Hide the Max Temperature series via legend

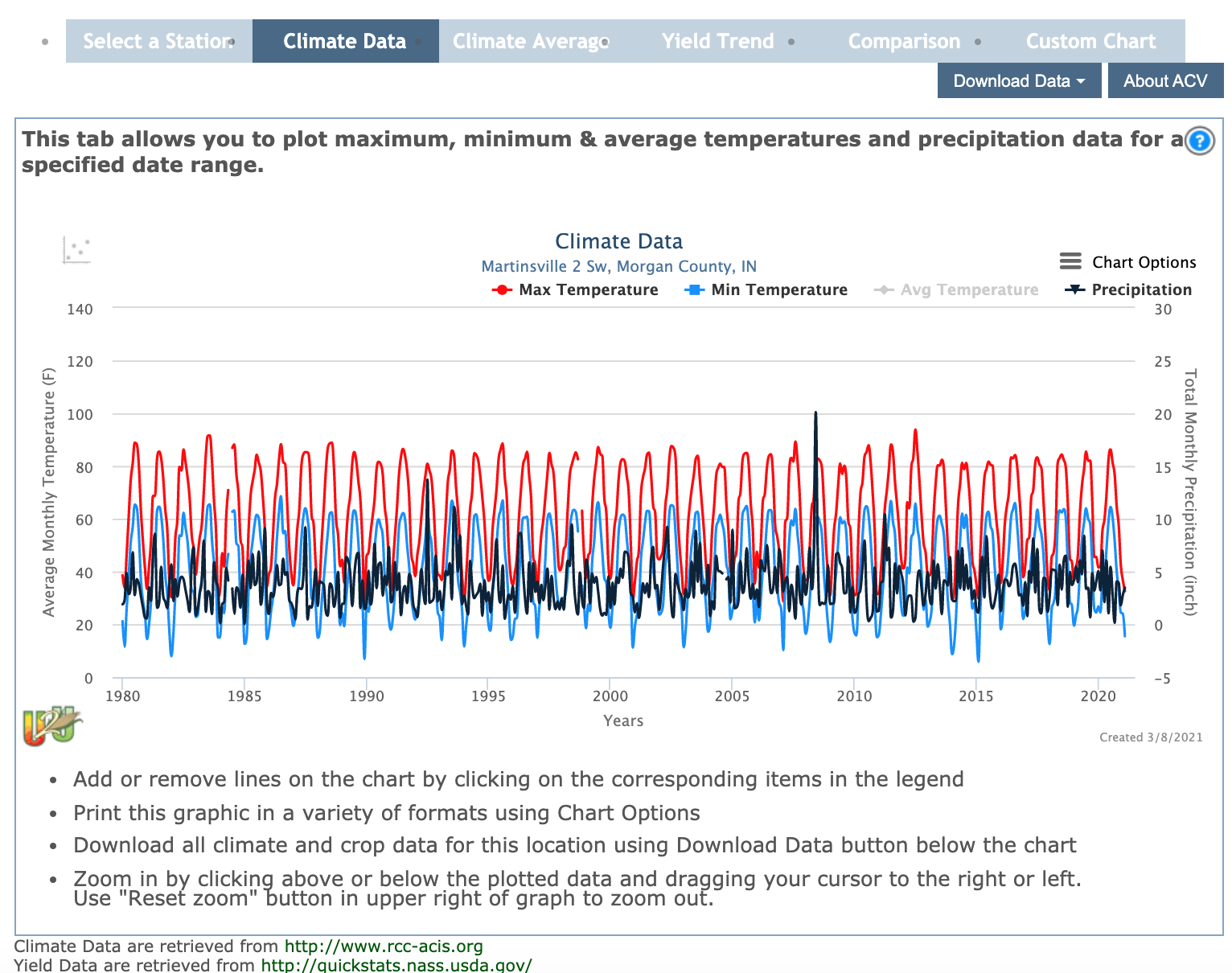588,290
